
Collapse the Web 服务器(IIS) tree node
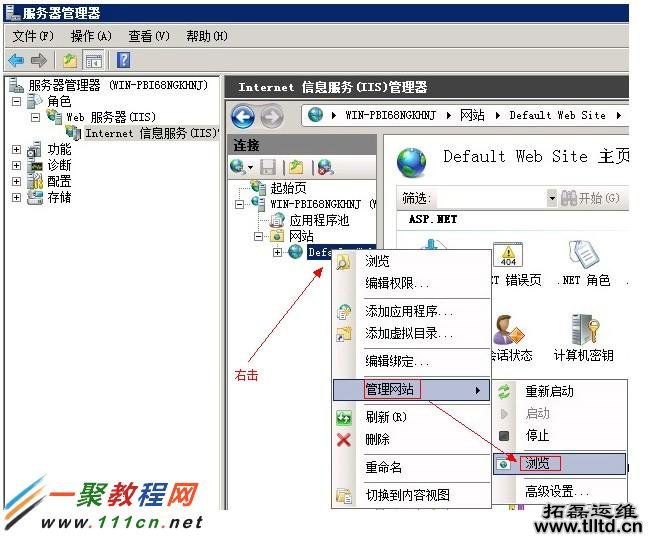[36, 117]
